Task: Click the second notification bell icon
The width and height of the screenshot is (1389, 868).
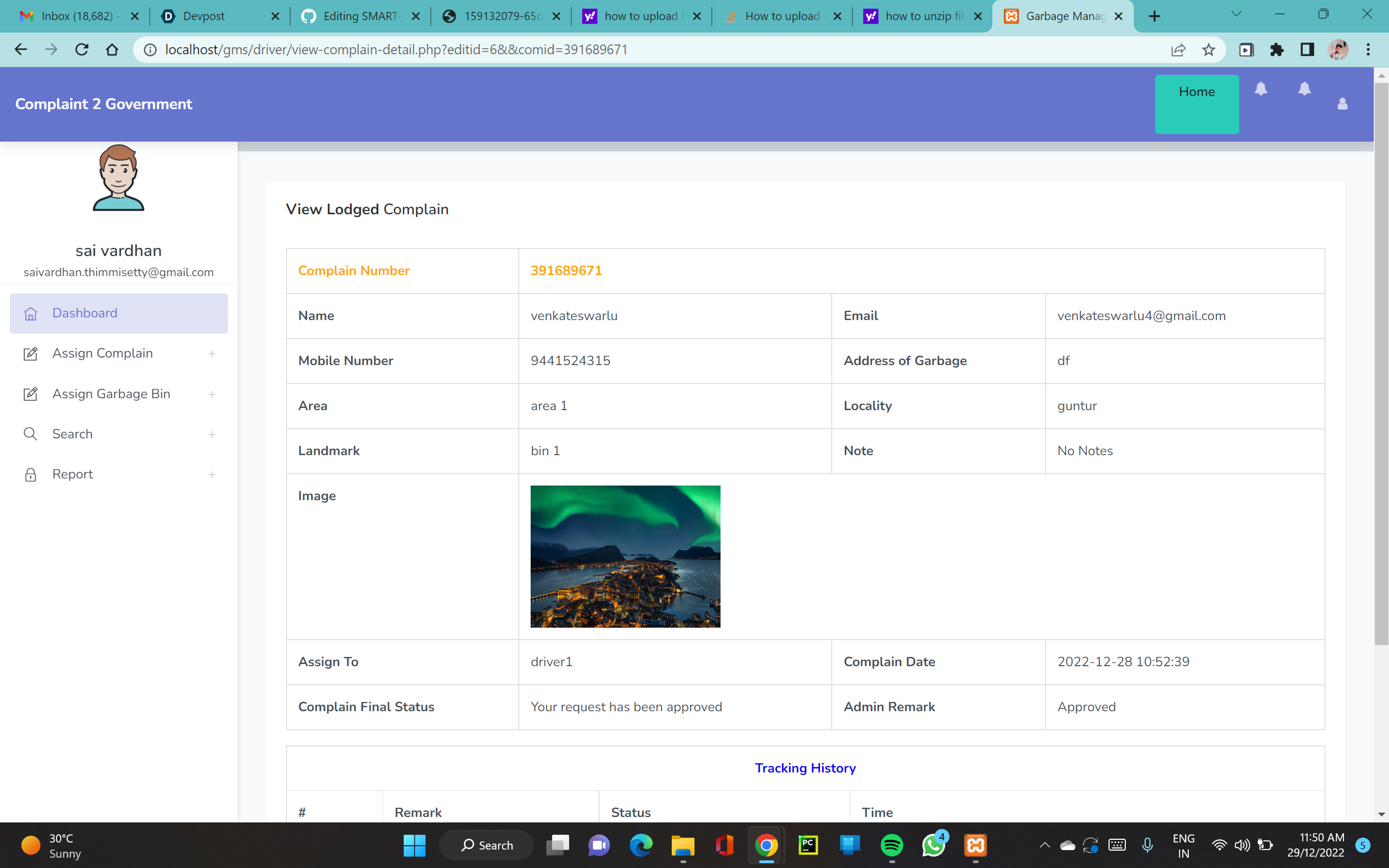Action: point(1304,89)
